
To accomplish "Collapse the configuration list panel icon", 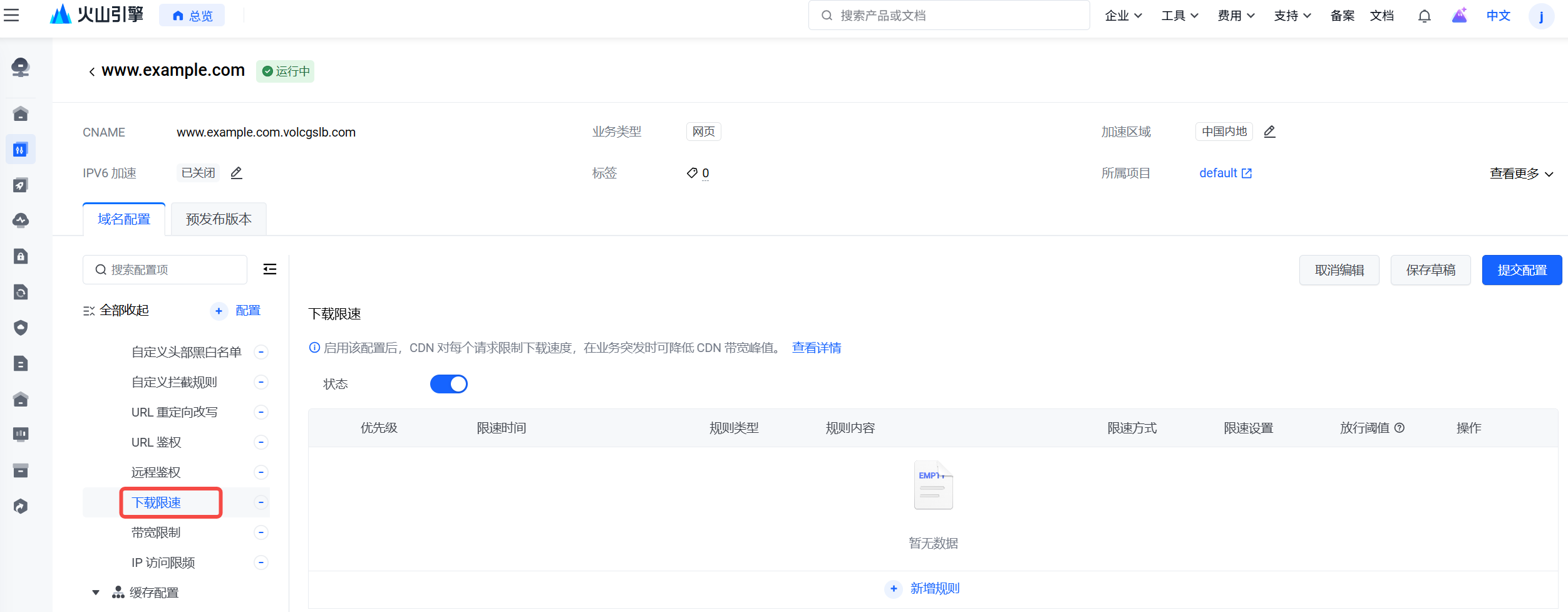I will pyautogui.click(x=270, y=269).
